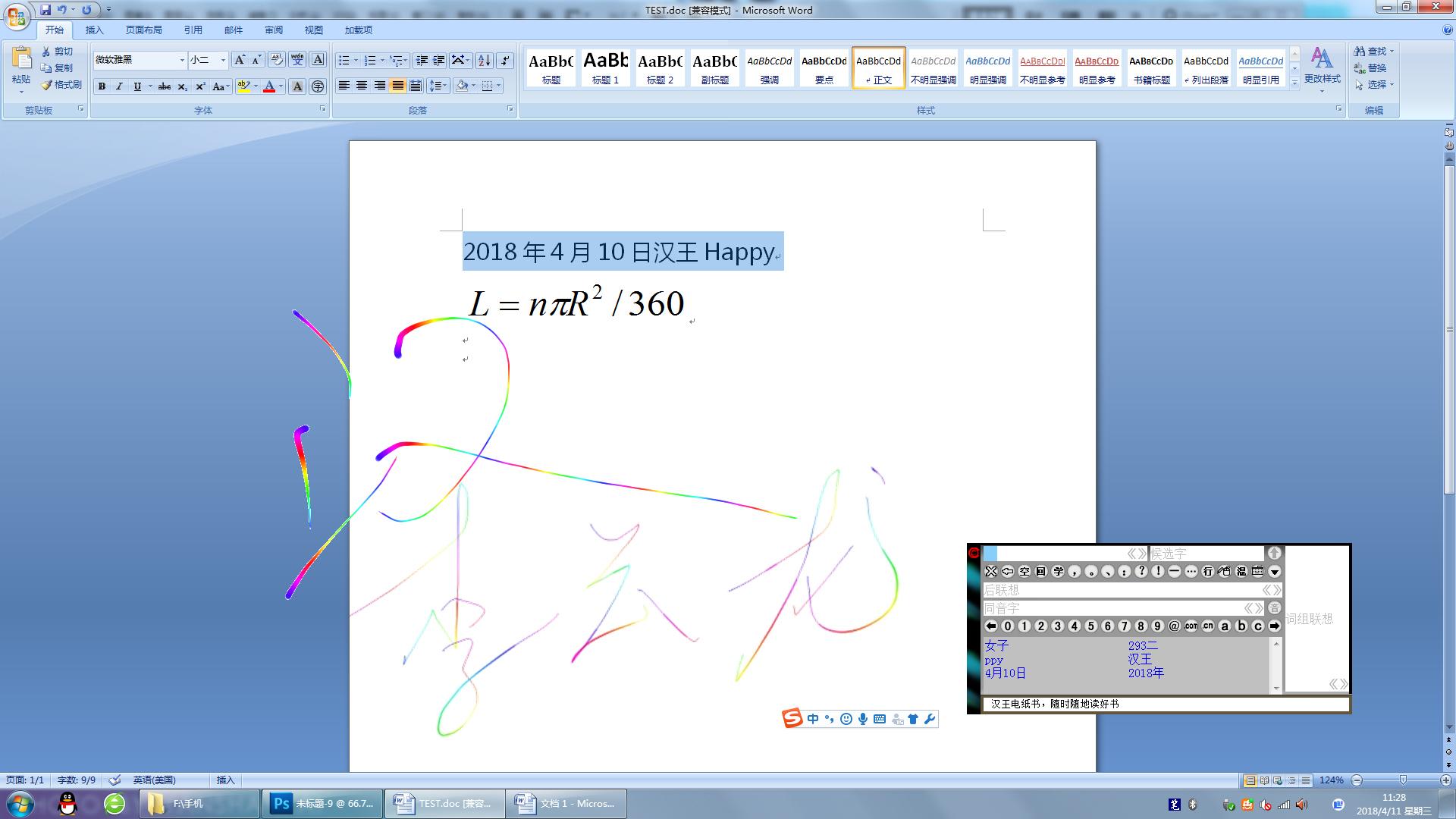Image resolution: width=1456 pixels, height=819 pixels.
Task: Toggle strikethrough text formatting
Action: pyautogui.click(x=164, y=86)
